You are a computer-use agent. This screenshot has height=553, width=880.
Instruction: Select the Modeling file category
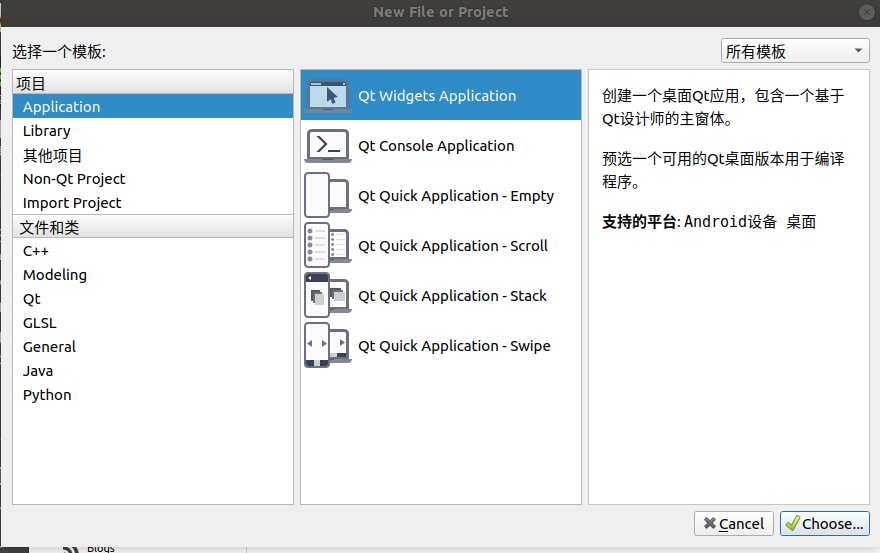[x=153, y=275]
